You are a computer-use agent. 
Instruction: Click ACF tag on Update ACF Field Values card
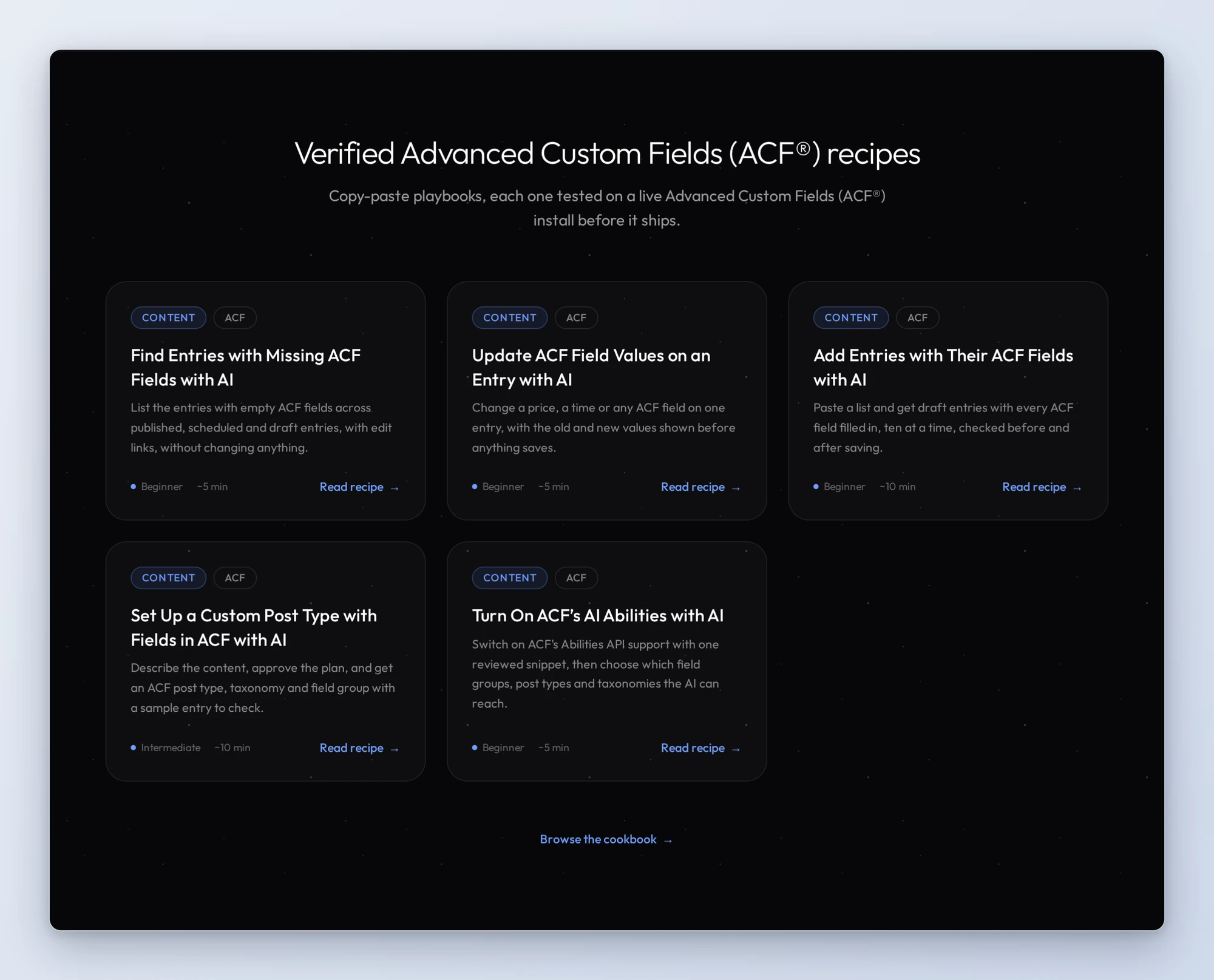(x=576, y=317)
